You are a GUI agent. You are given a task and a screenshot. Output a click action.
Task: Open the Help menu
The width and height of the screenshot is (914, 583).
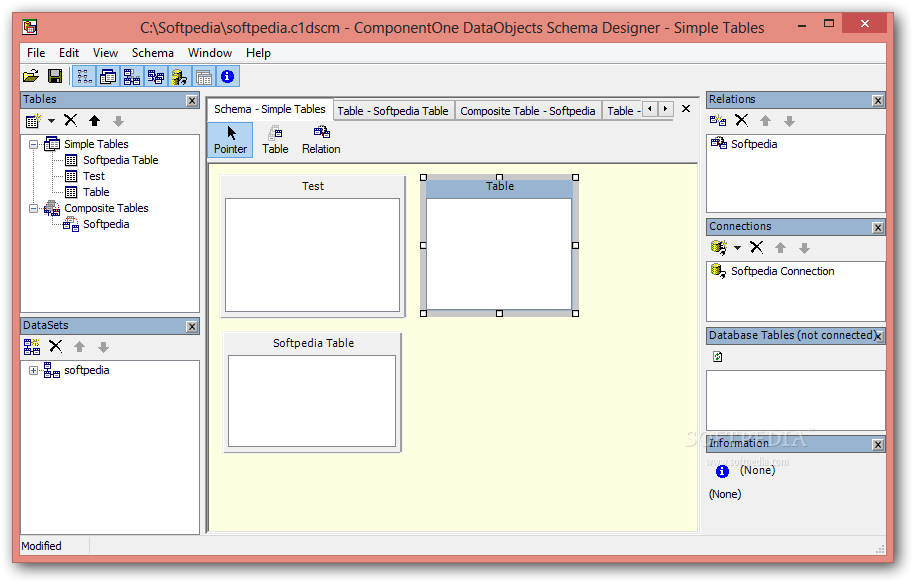pyautogui.click(x=258, y=53)
